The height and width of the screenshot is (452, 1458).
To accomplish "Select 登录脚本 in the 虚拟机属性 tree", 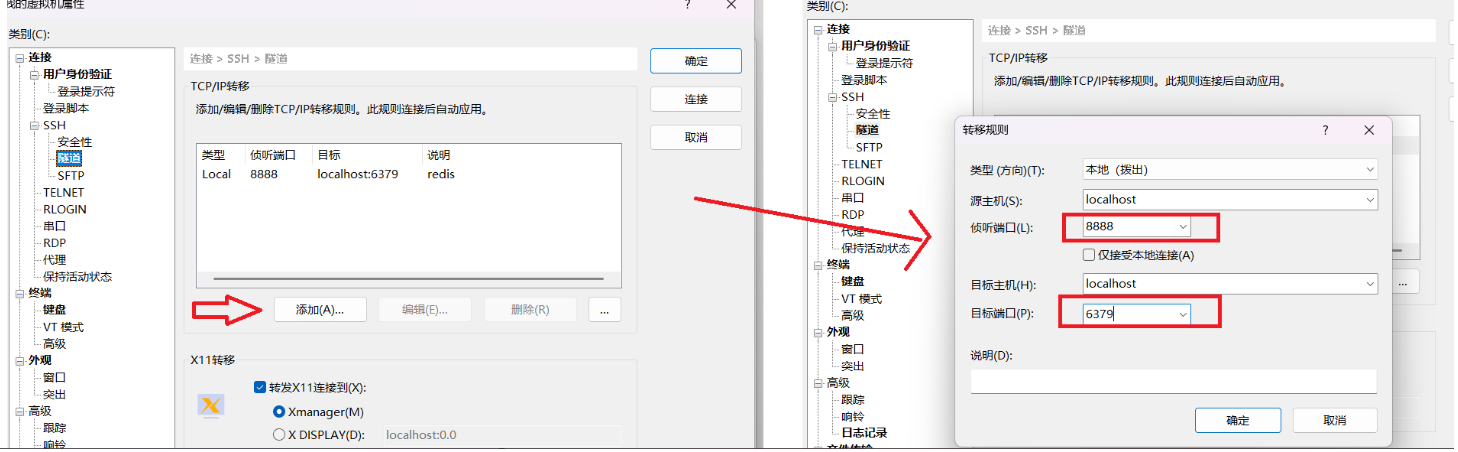I will 65,108.
